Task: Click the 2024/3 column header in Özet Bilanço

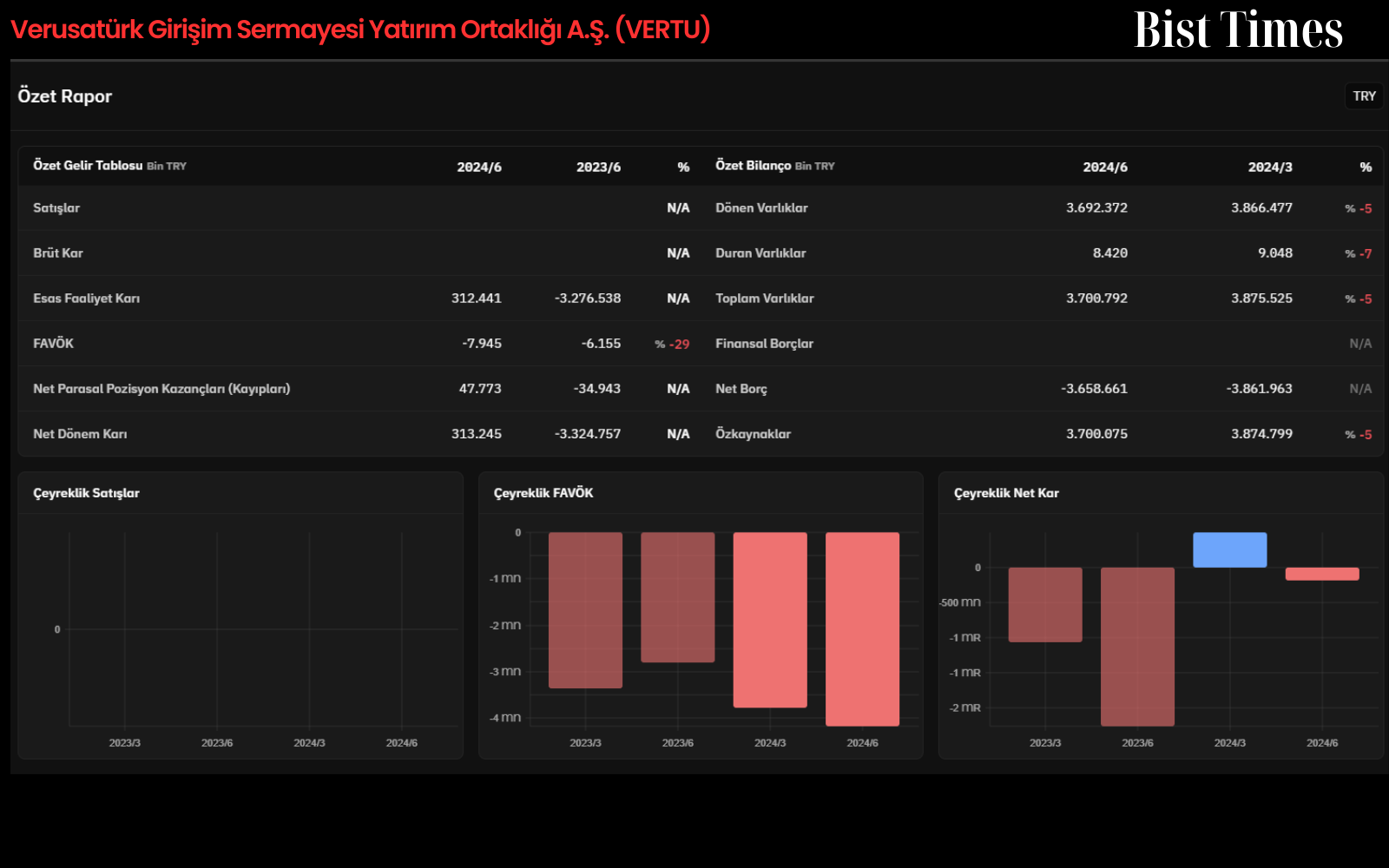Action: tap(1270, 168)
